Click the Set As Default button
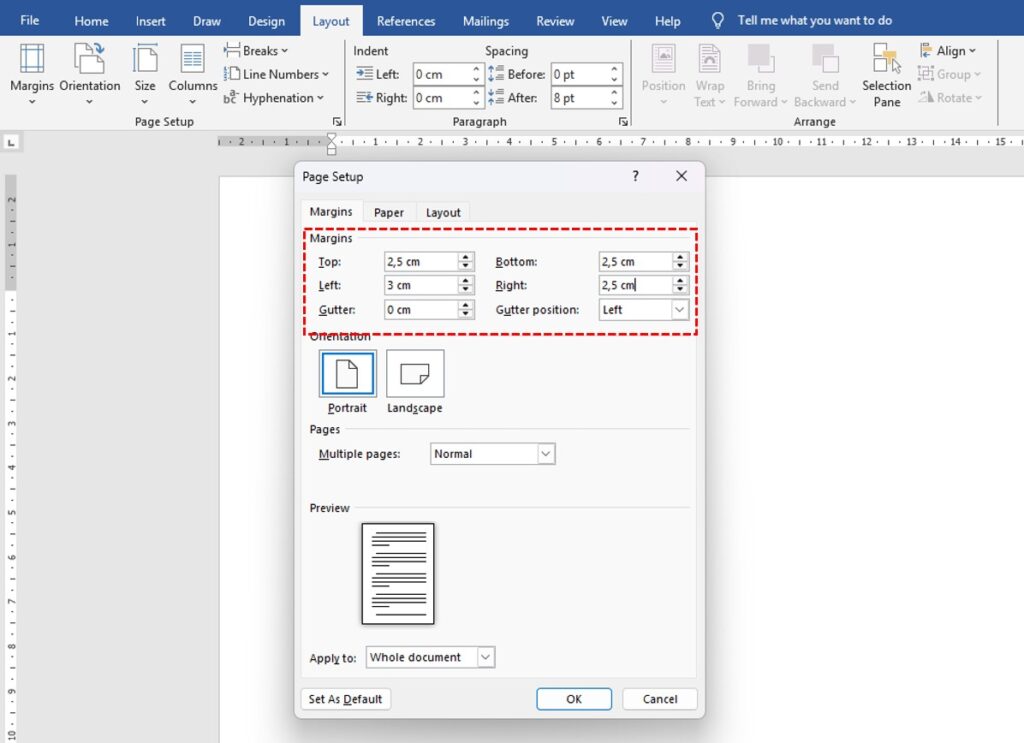This screenshot has height=743, width=1024. coord(345,699)
